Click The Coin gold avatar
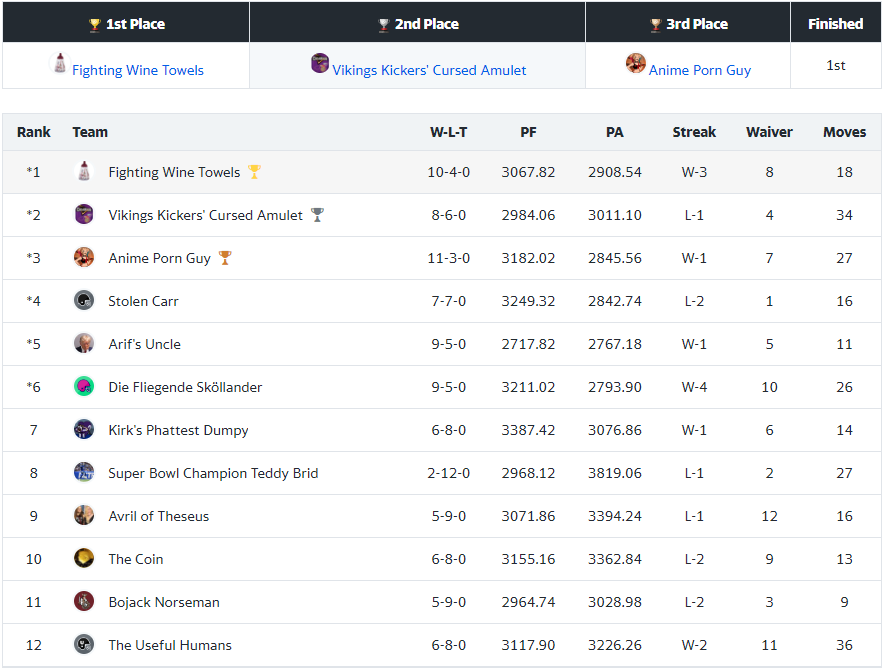This screenshot has width=885, height=670. [x=84, y=558]
